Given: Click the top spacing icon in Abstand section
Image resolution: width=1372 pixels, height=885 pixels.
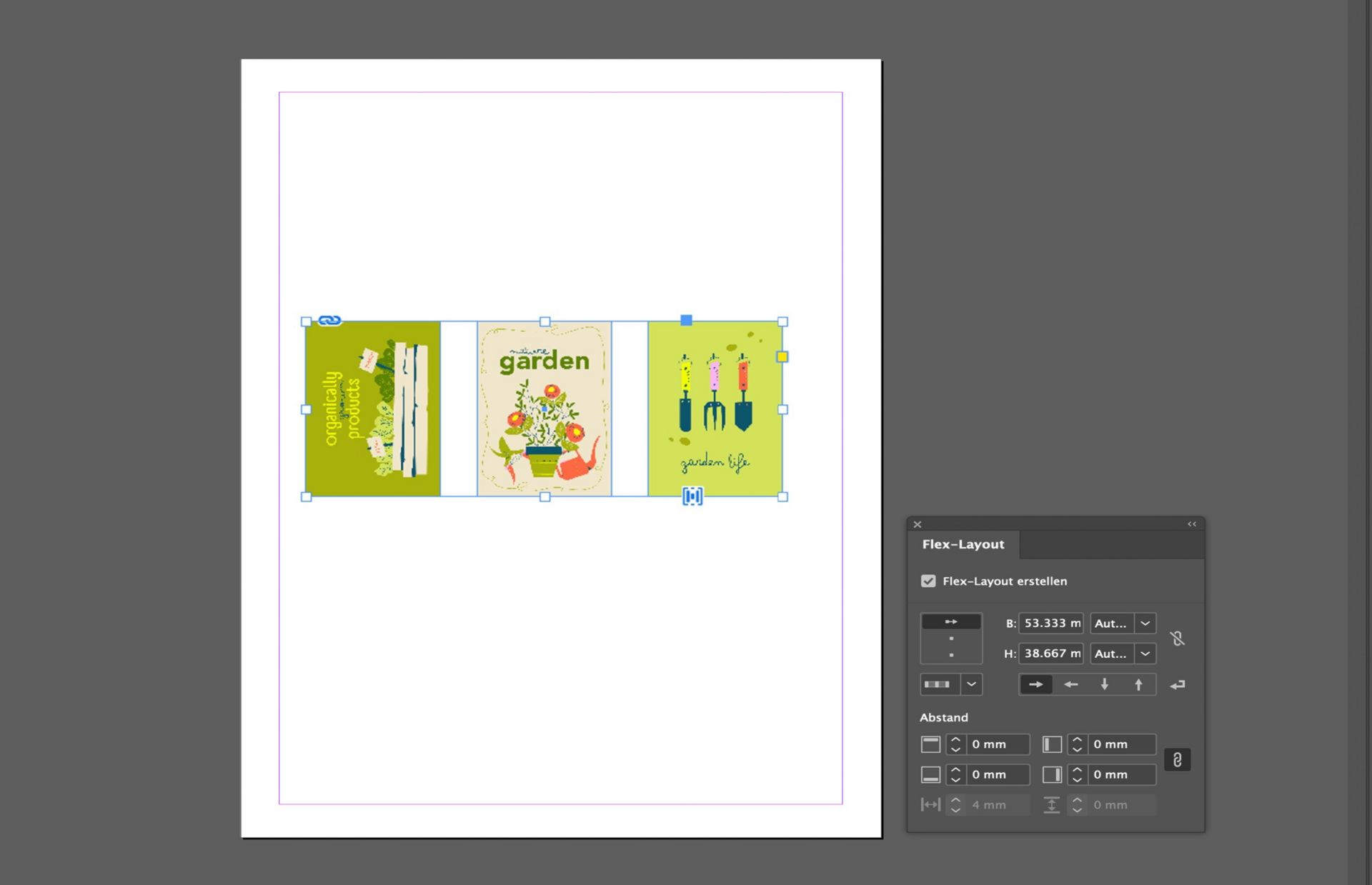Looking at the screenshot, I should coord(930,744).
